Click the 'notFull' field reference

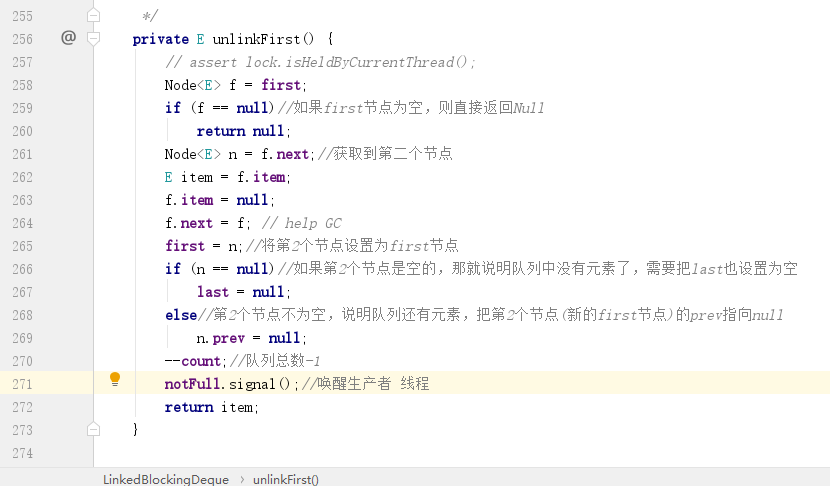(x=192, y=384)
